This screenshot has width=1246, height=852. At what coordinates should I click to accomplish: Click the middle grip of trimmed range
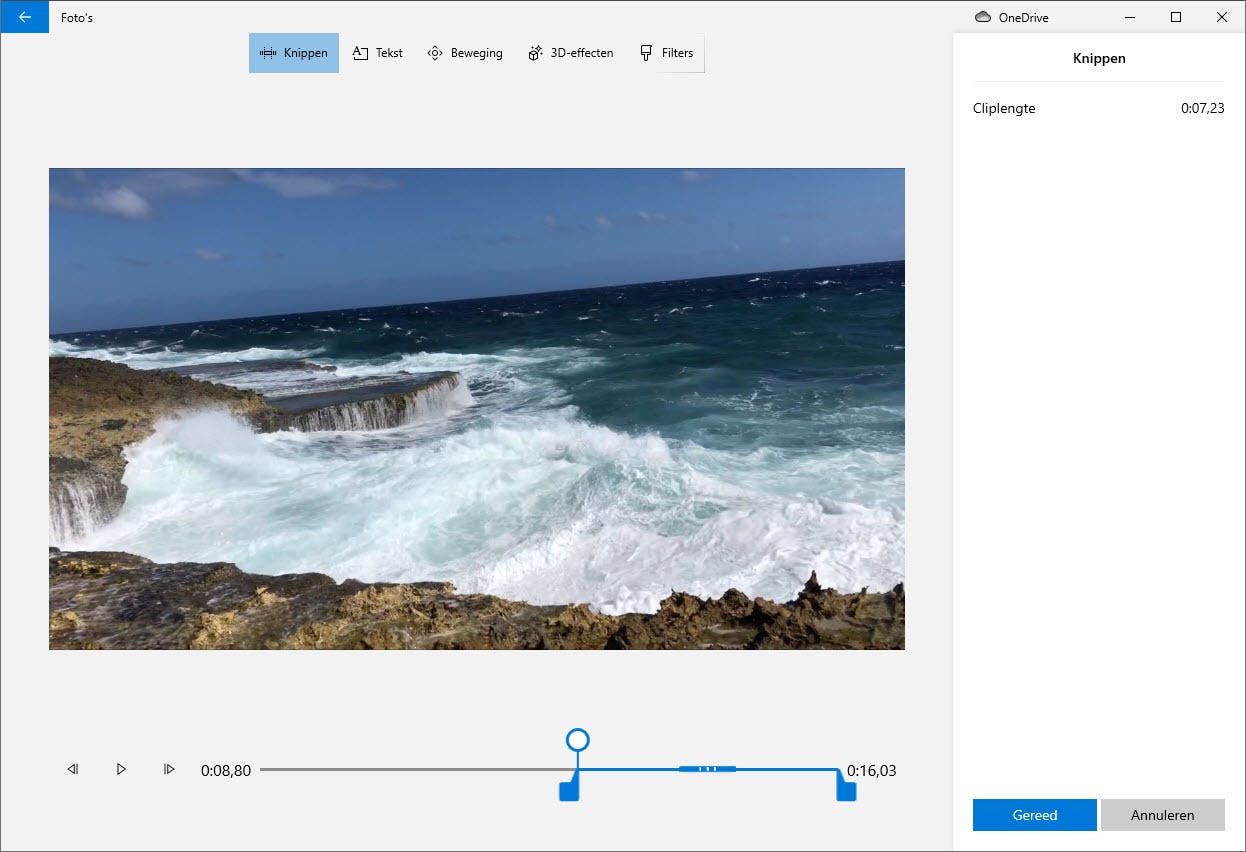click(x=707, y=769)
